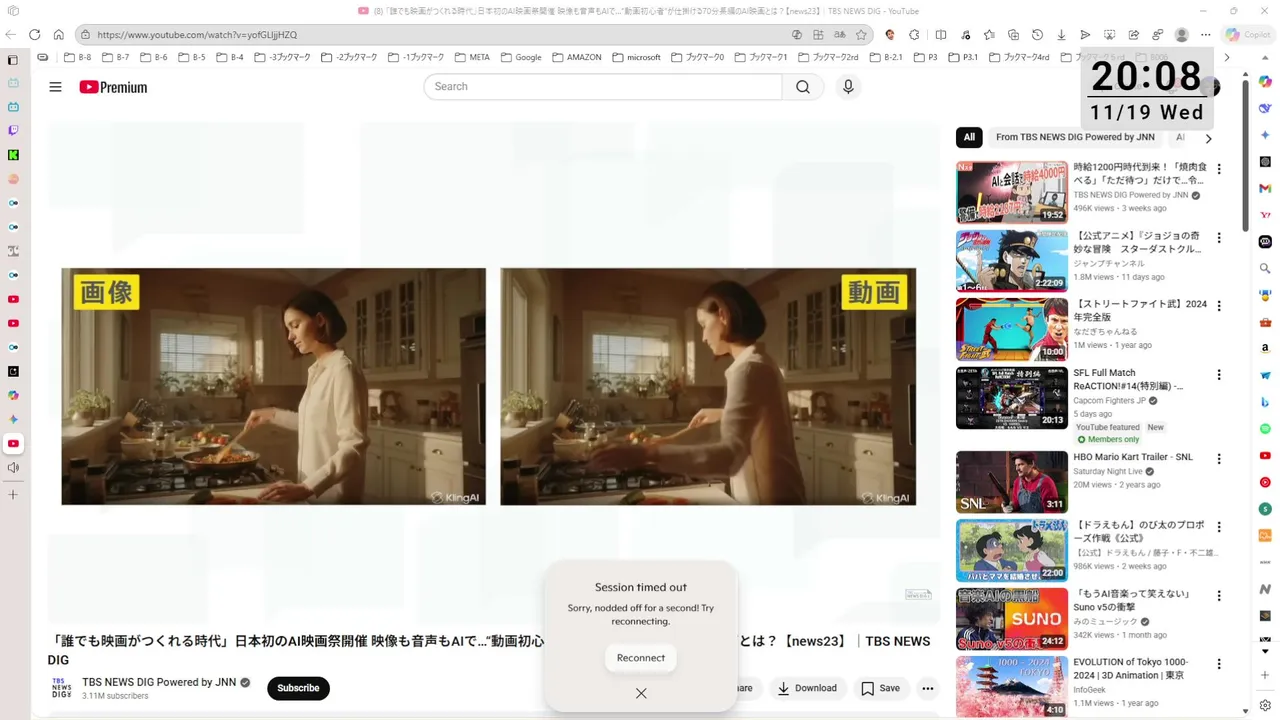Open the META bookmark folder
Viewport: 1280px width, 720px height.
click(x=472, y=57)
